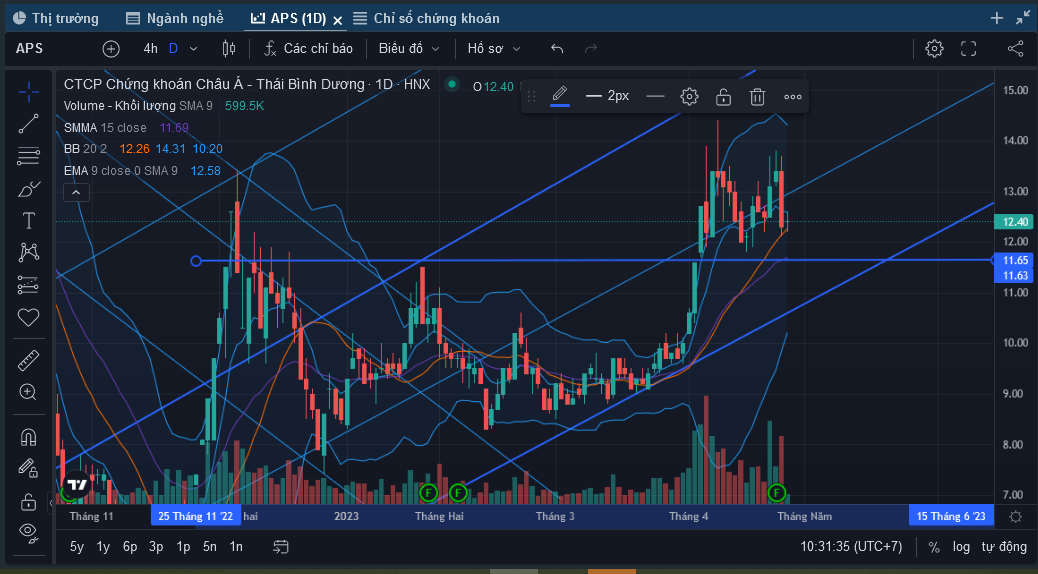Open chart settings gear in top toolbar

[x=934, y=48]
